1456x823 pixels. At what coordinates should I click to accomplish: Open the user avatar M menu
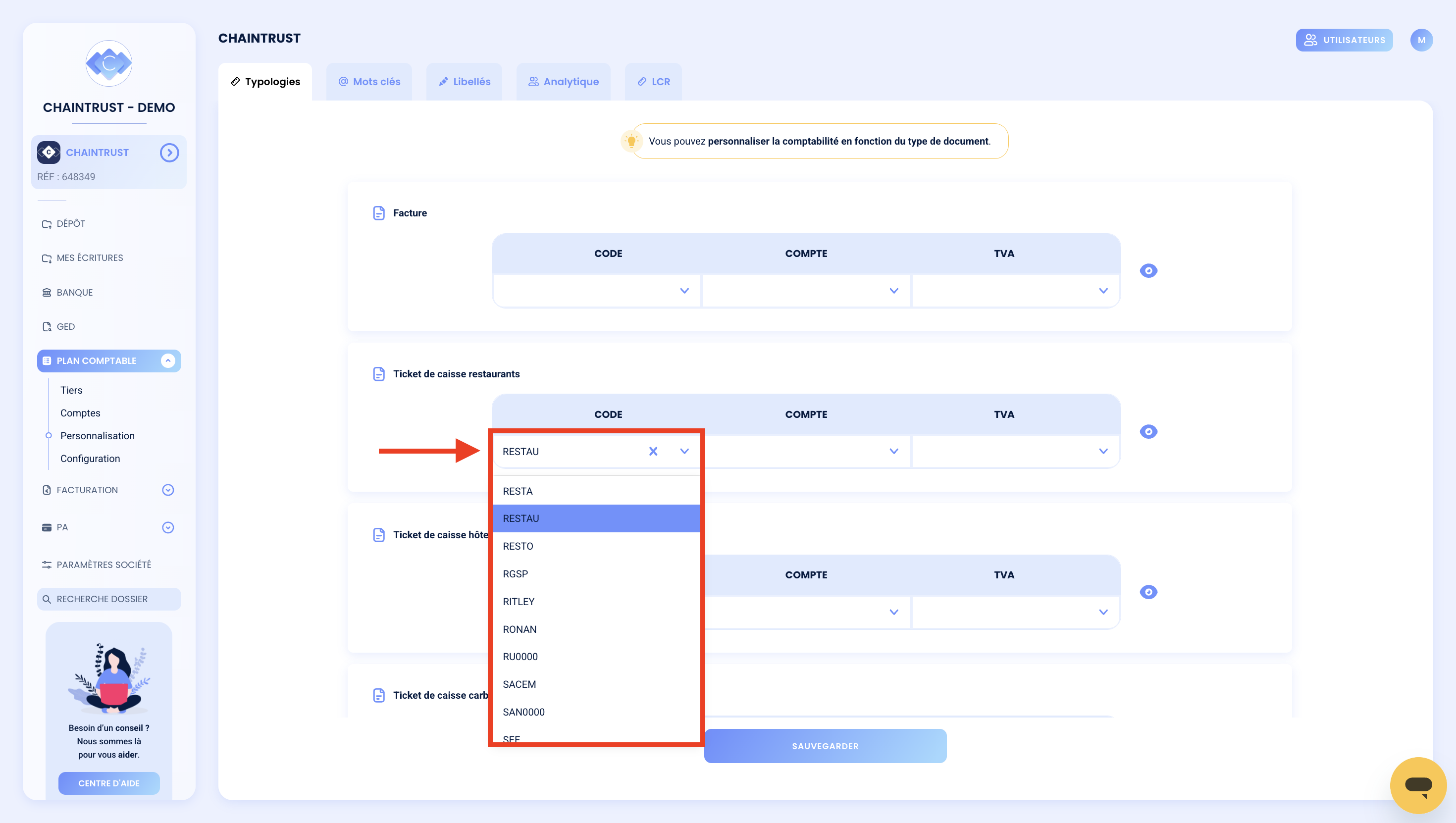1421,40
